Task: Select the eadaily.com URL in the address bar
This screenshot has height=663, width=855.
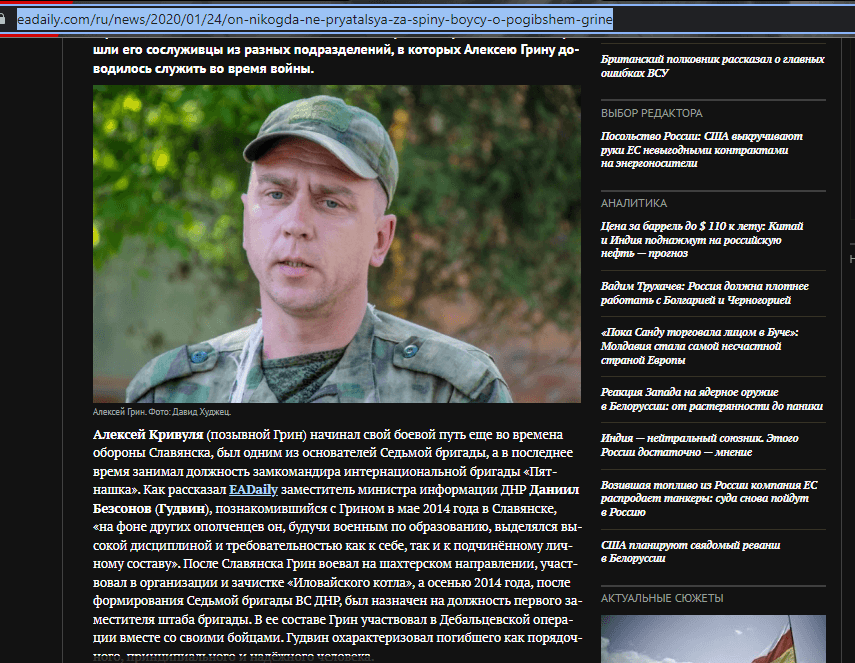Action: coord(315,20)
